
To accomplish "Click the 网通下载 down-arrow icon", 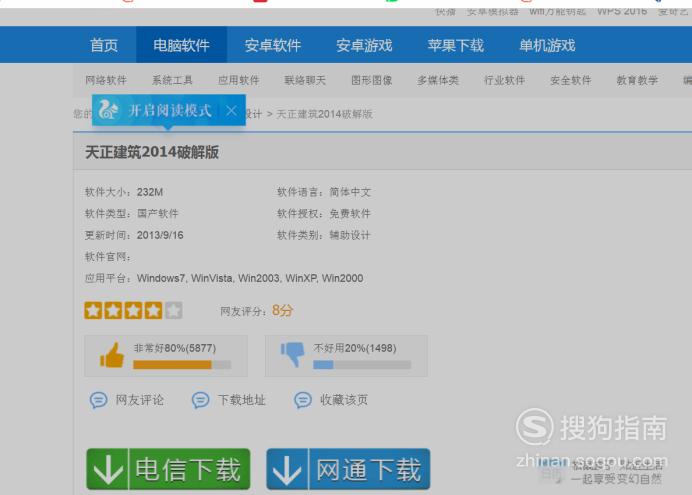I will point(287,470).
